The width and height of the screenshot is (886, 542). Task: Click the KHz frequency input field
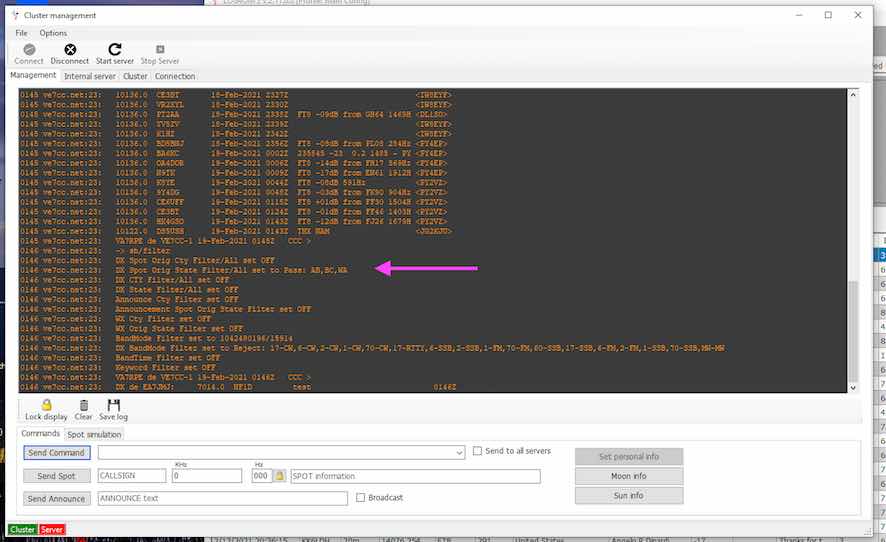tap(207, 476)
